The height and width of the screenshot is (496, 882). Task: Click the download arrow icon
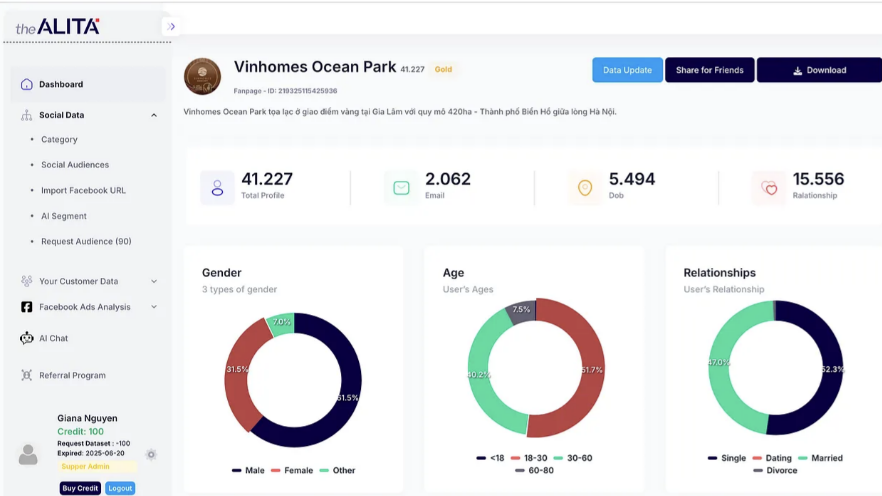798,71
